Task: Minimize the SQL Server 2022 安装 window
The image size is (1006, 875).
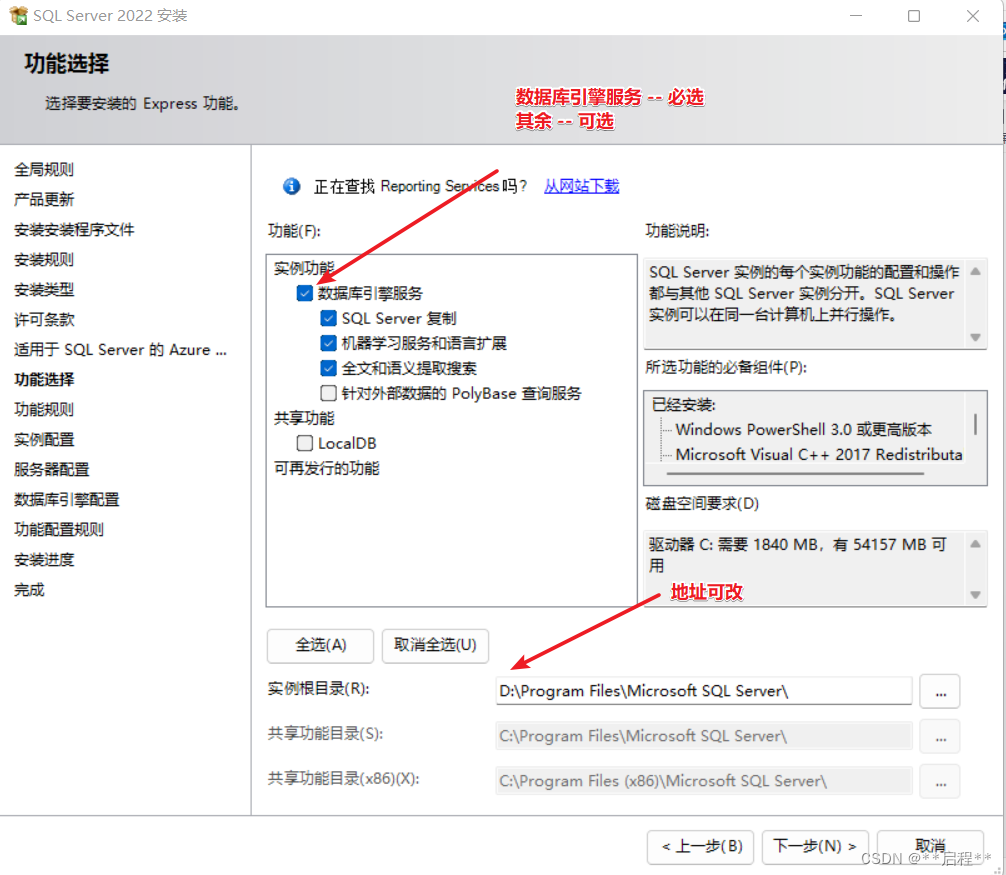Action: pyautogui.click(x=856, y=15)
